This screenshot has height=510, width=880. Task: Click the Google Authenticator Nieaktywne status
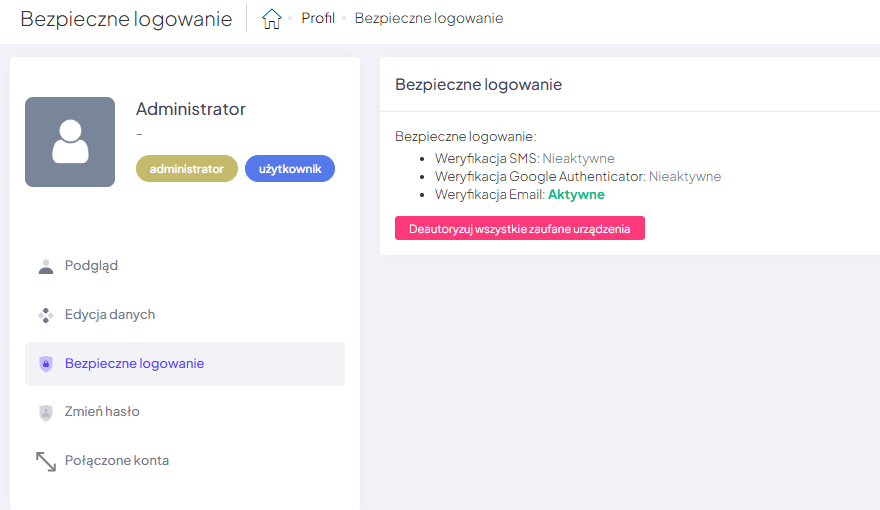pos(684,177)
